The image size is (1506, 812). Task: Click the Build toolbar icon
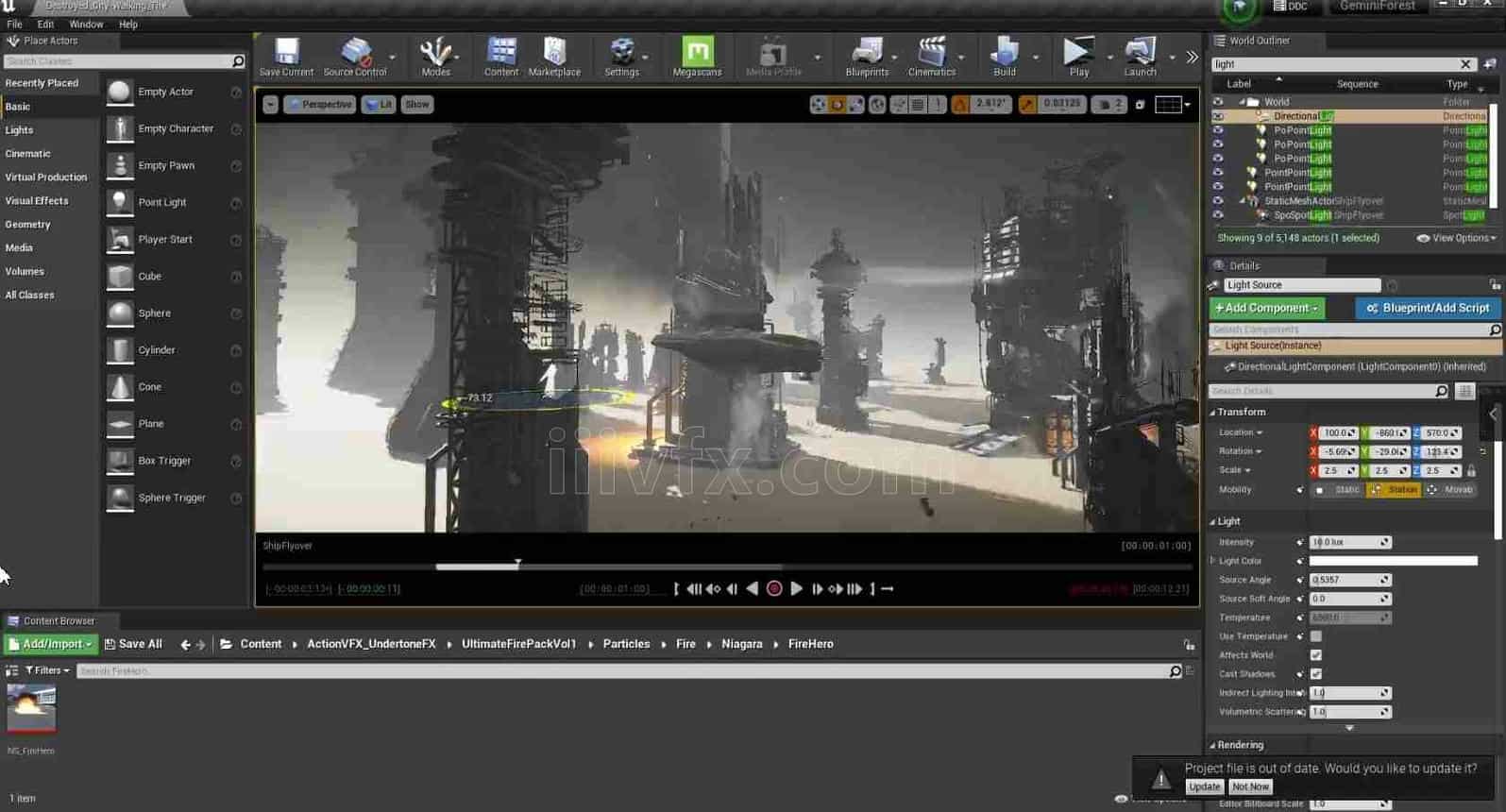(x=1005, y=57)
